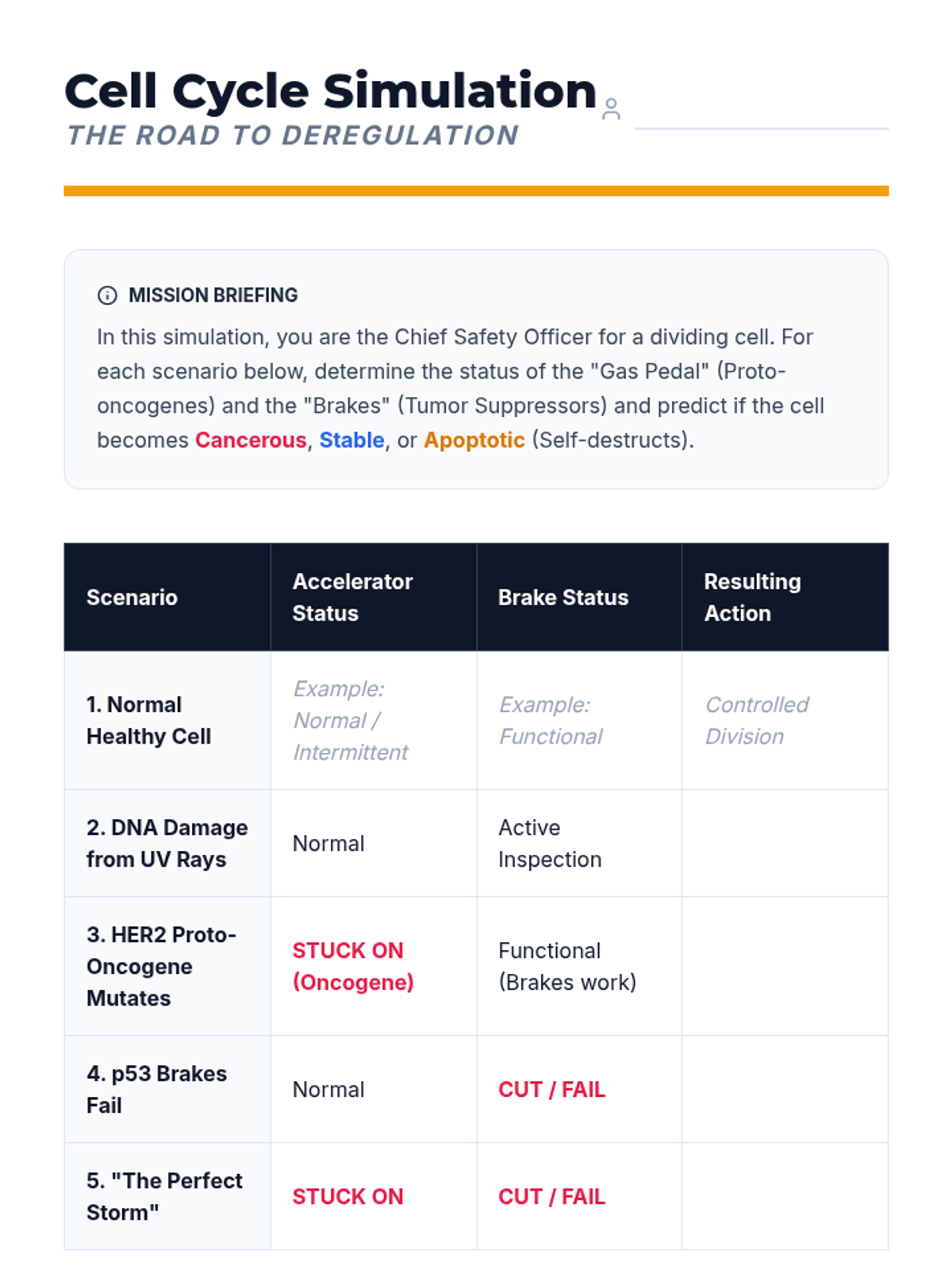Click the empty Resulting Action cell for DNA Damage

[x=785, y=843]
